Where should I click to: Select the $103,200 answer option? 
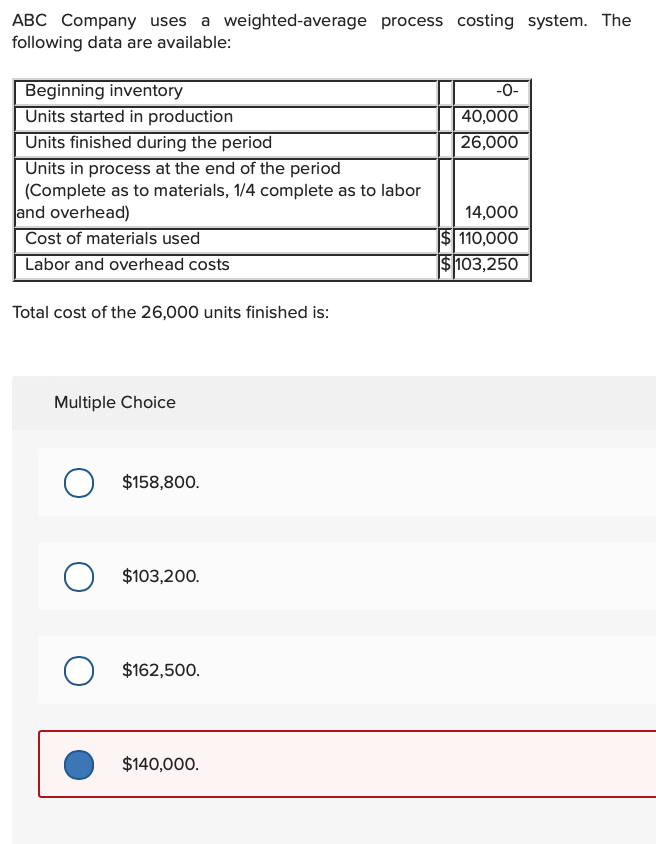(x=79, y=576)
